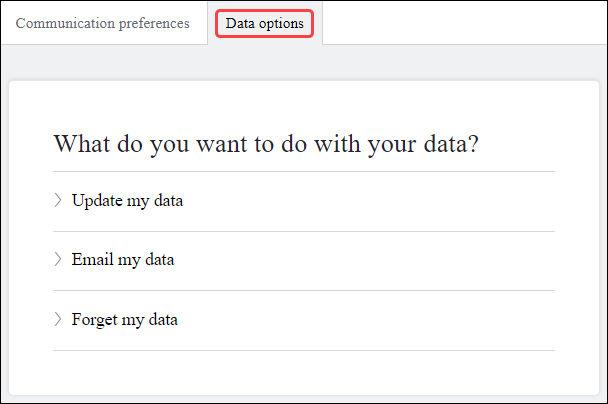Expand the Forget my data section

125,320
